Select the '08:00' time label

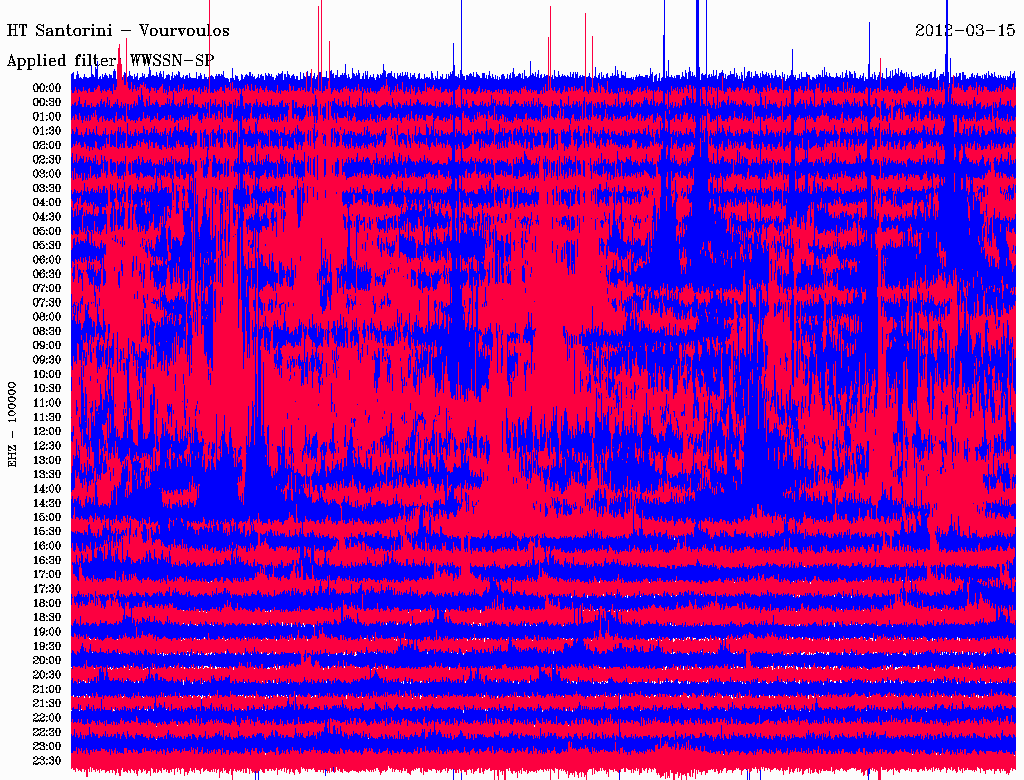pyautogui.click(x=47, y=317)
